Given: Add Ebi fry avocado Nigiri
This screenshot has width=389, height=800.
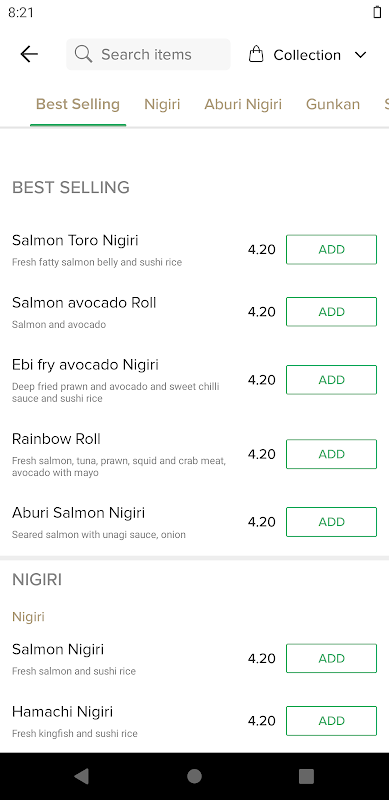Looking at the screenshot, I should [x=331, y=380].
